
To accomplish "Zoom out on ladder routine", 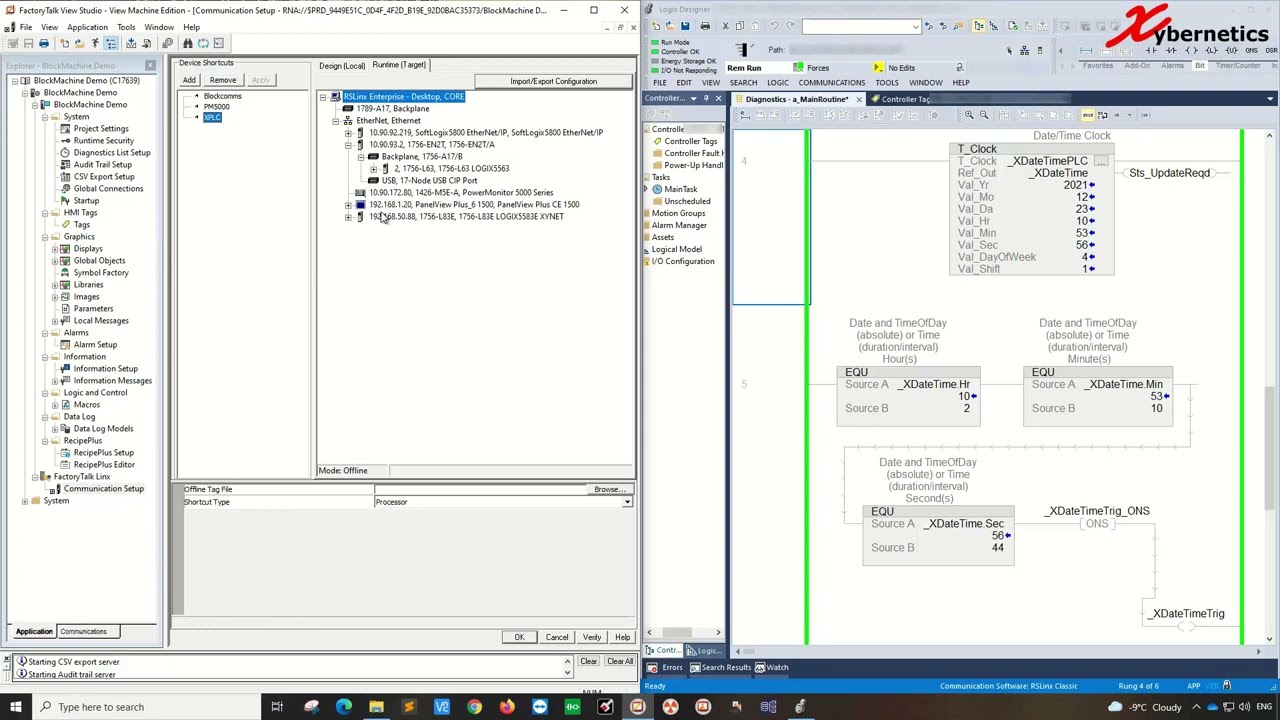I will [984, 115].
